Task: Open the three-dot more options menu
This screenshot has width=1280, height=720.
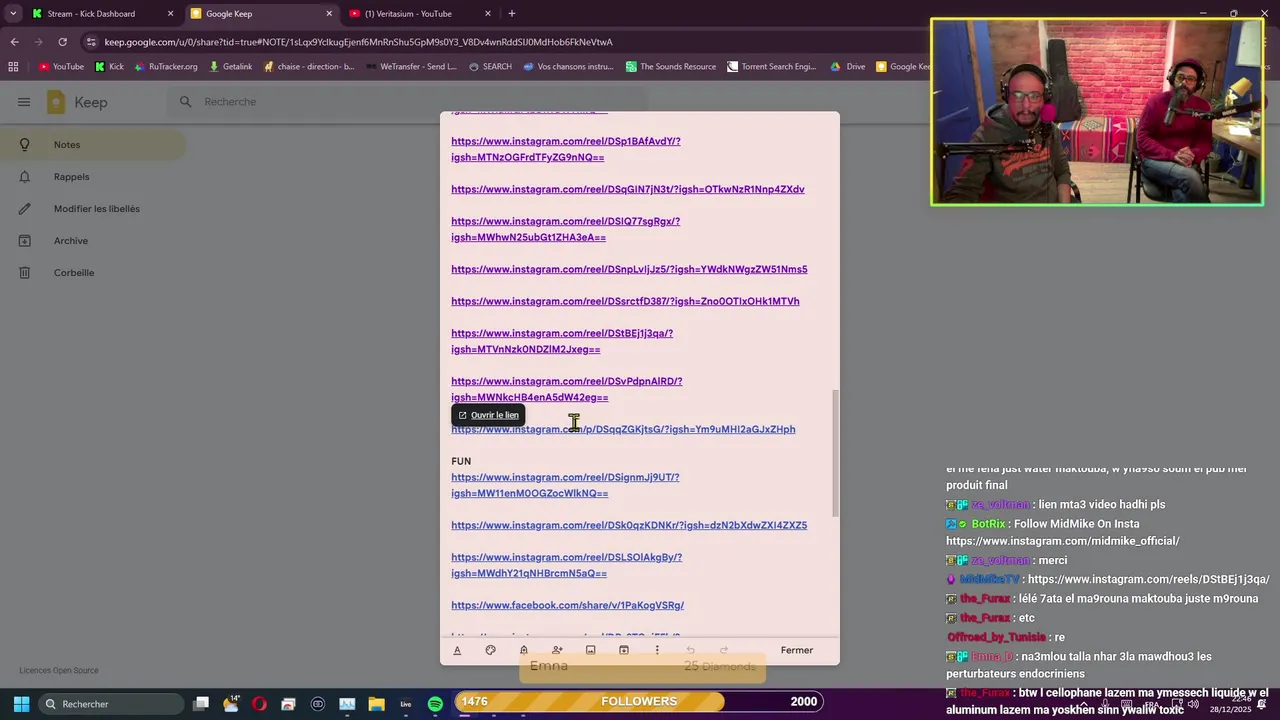Action: pos(657,650)
